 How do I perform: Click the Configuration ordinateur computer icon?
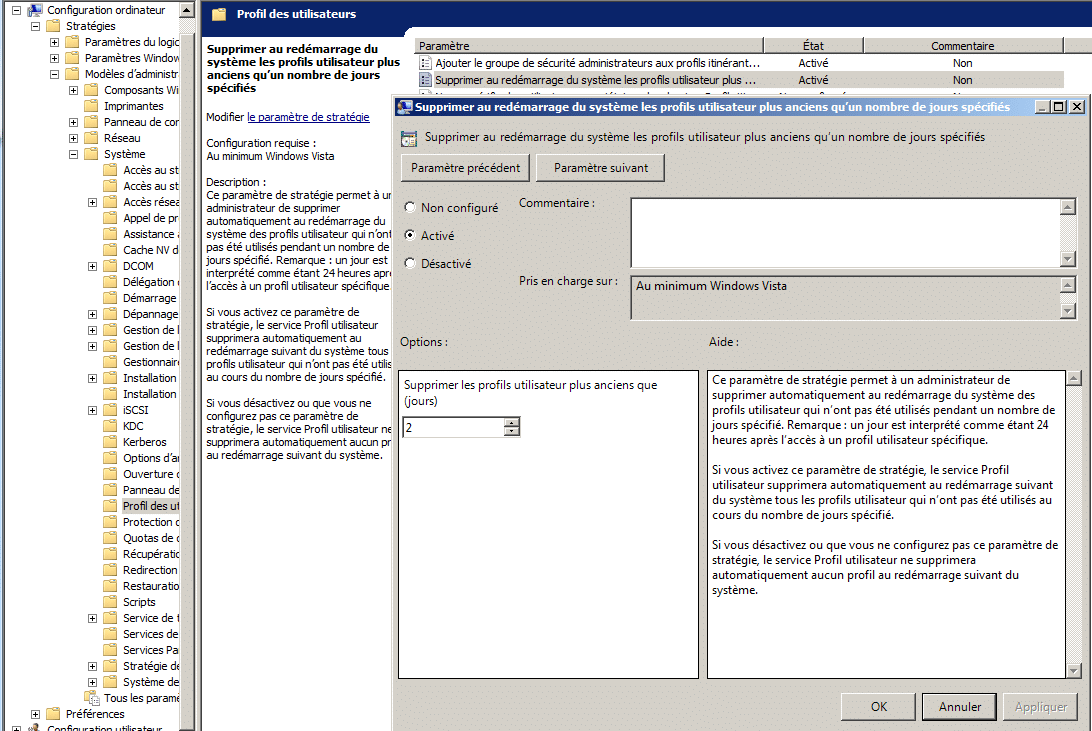(34, 10)
